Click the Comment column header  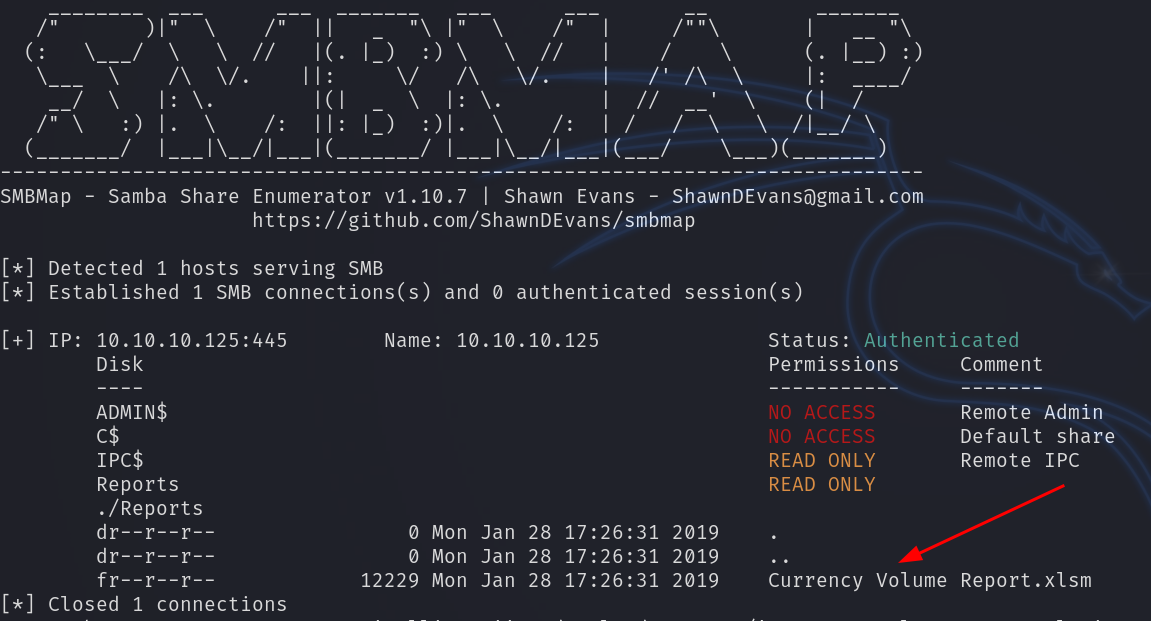coord(1001,364)
